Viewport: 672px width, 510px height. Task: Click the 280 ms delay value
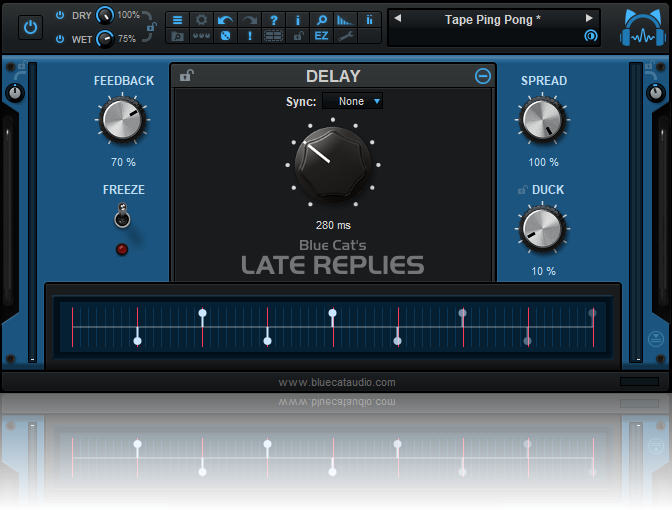click(333, 225)
